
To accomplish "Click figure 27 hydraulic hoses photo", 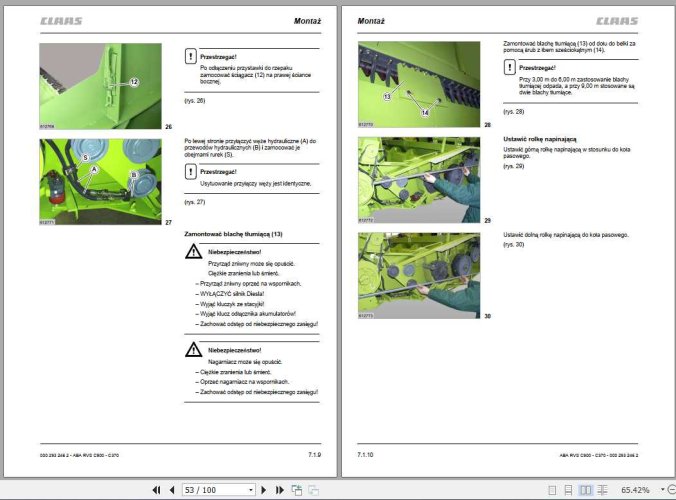I will click(100, 181).
